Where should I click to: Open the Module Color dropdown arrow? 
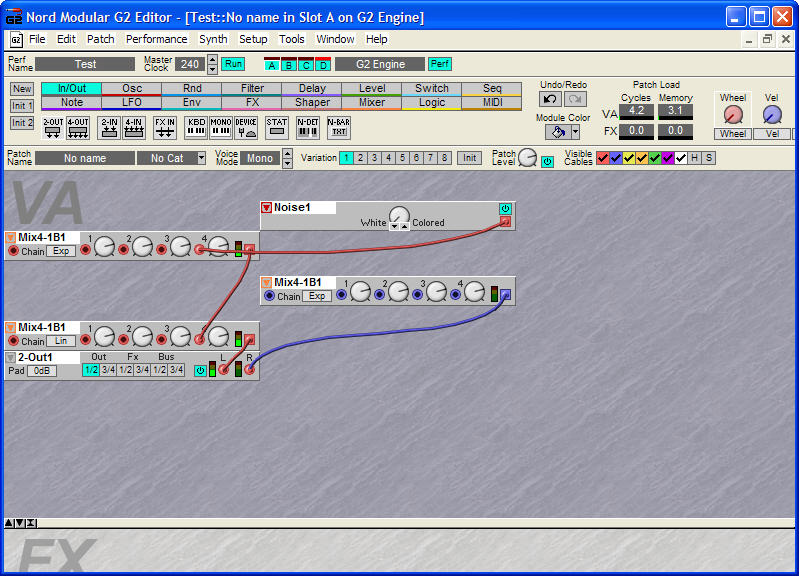tap(575, 132)
